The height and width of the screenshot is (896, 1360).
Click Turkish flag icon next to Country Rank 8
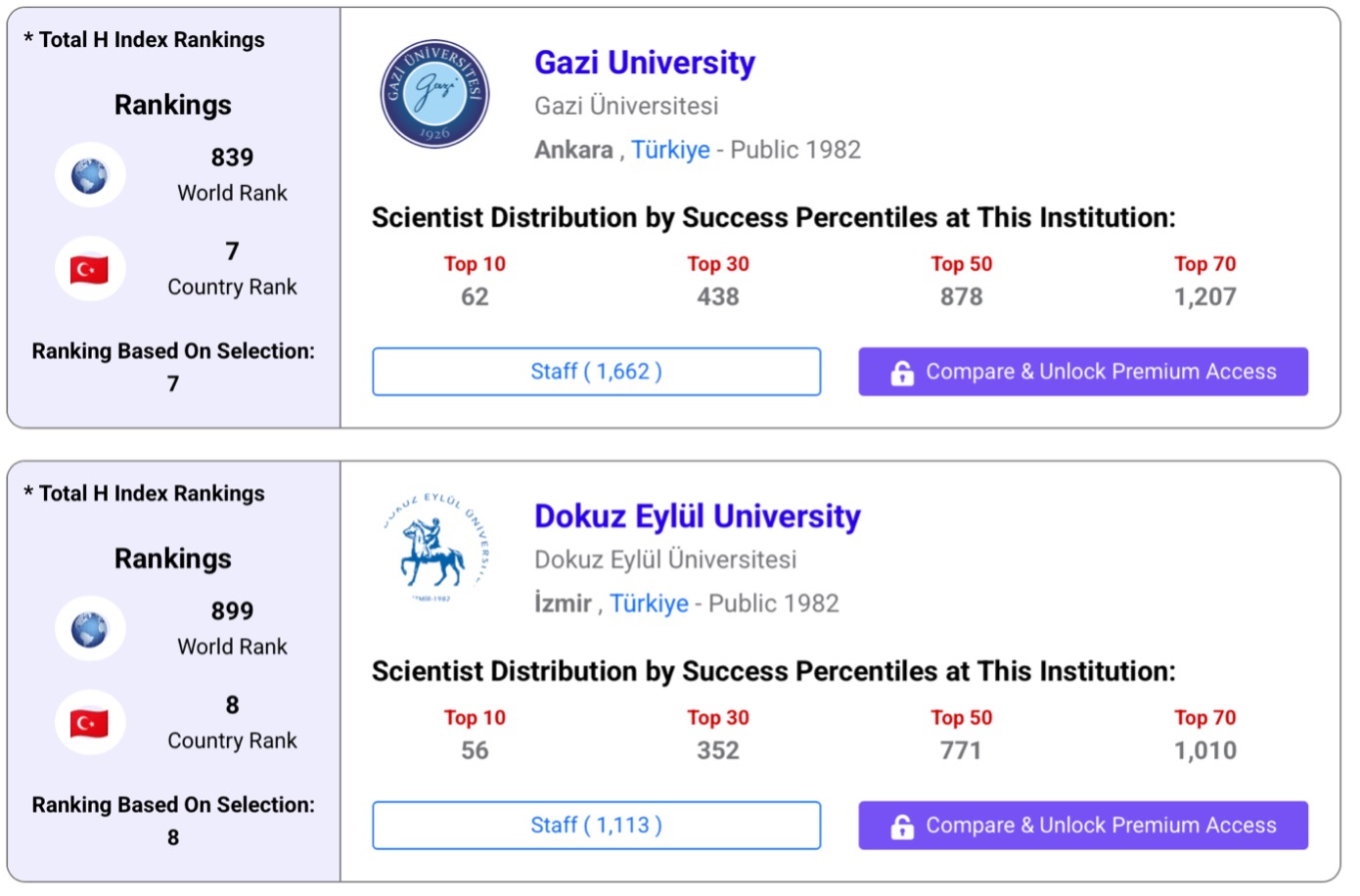point(90,723)
